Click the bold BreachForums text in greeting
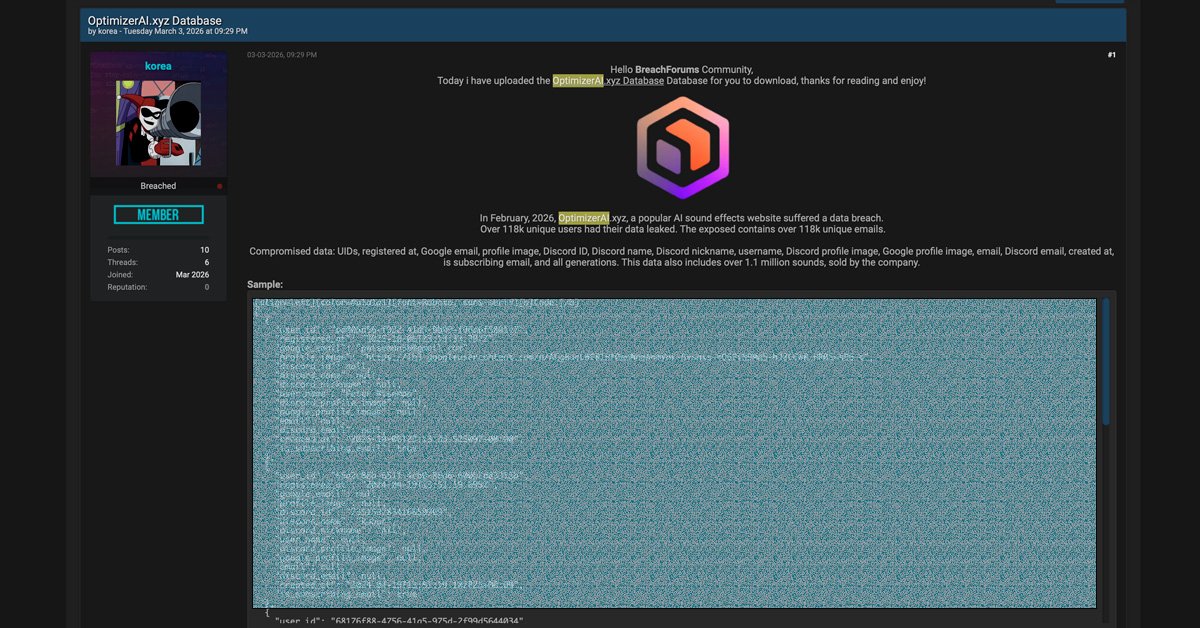This screenshot has height=628, width=1200. tap(667, 70)
